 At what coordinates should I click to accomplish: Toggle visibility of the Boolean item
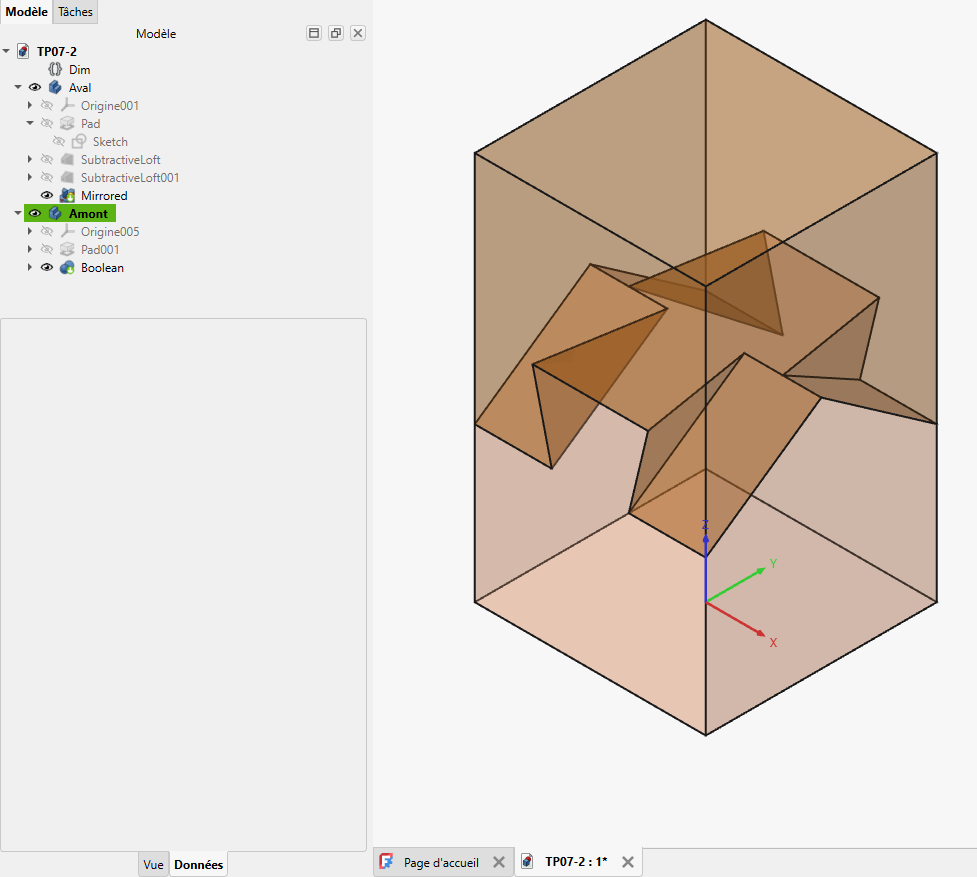tap(47, 268)
